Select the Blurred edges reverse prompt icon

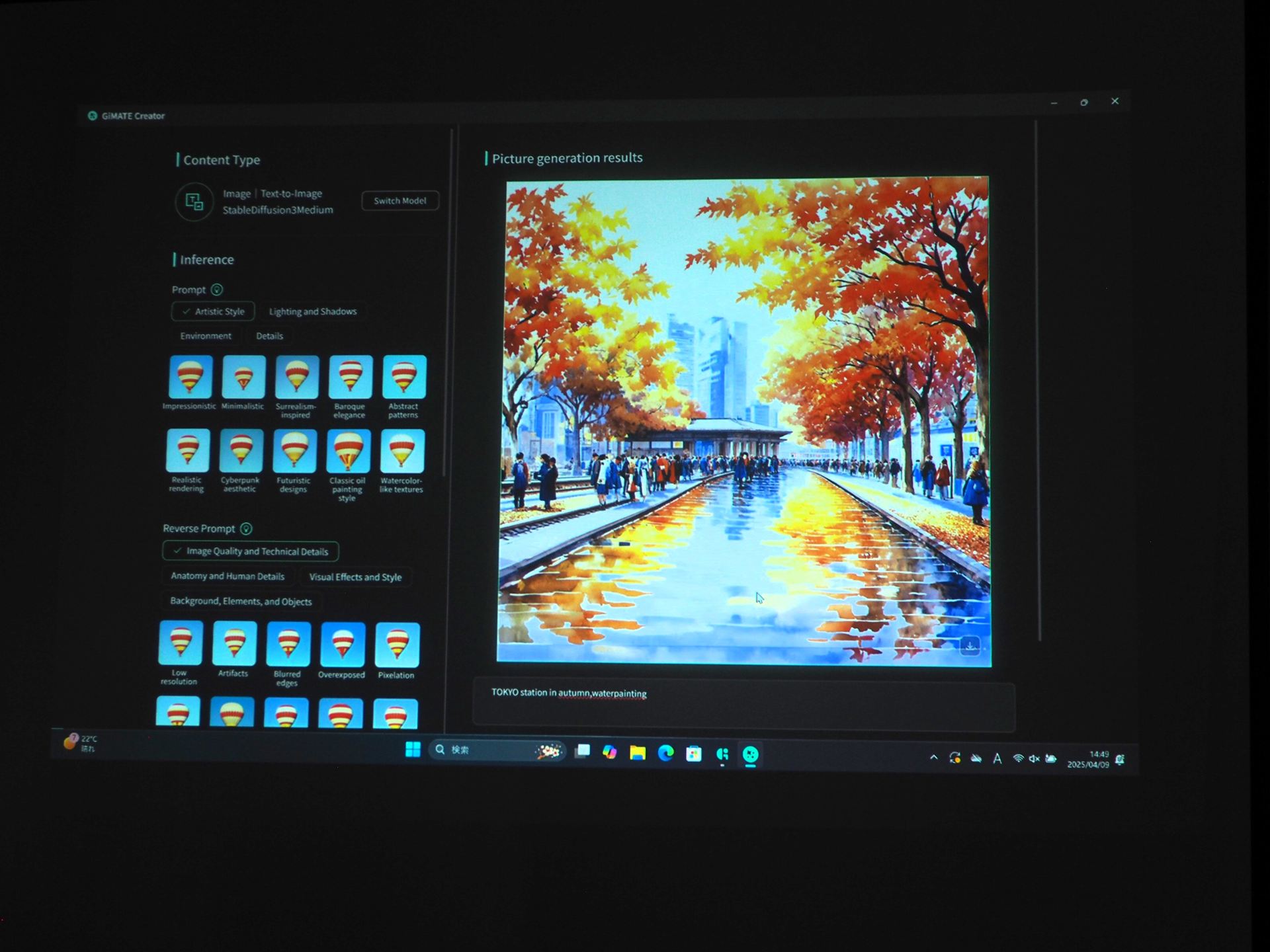[x=288, y=644]
